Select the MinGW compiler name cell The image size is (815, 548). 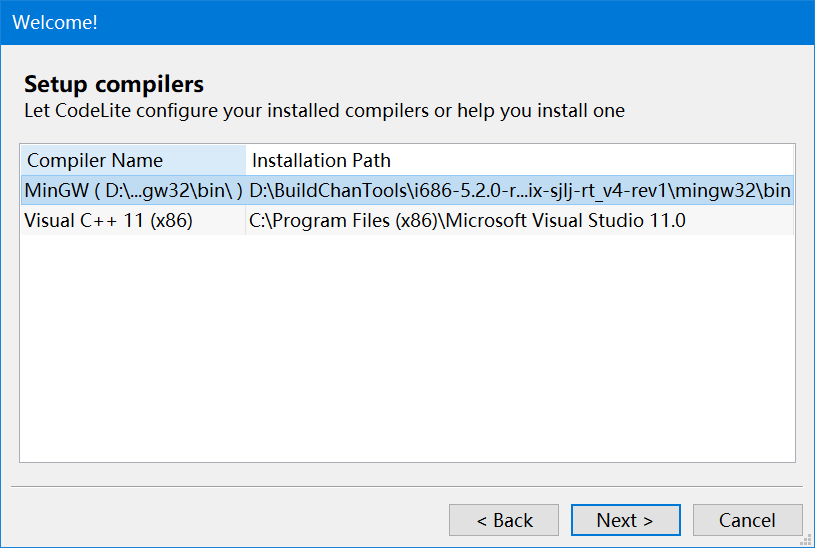coord(132,190)
